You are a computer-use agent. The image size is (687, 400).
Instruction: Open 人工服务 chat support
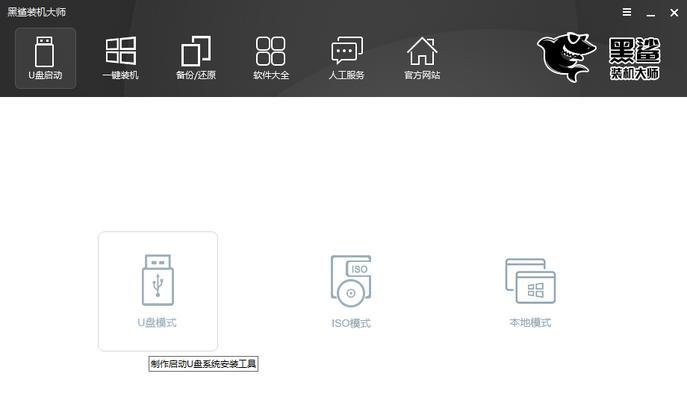click(347, 58)
